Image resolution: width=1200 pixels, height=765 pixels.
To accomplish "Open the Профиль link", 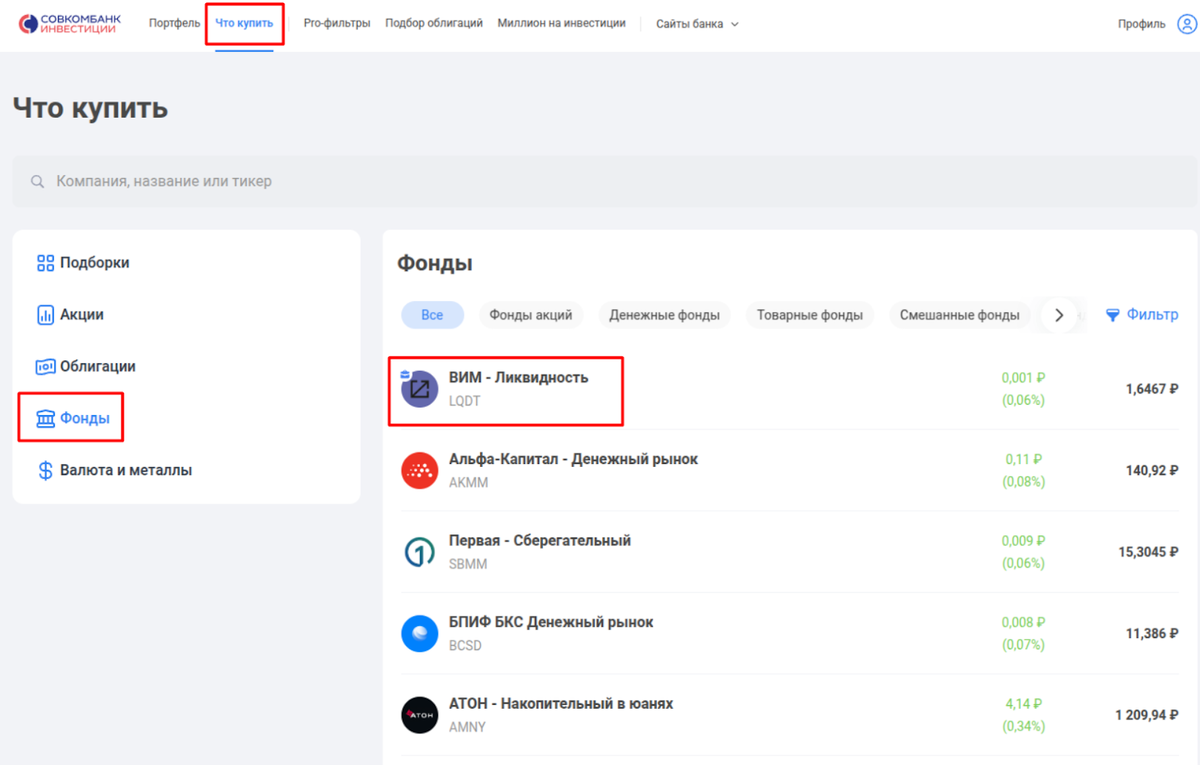I will coord(1142,24).
